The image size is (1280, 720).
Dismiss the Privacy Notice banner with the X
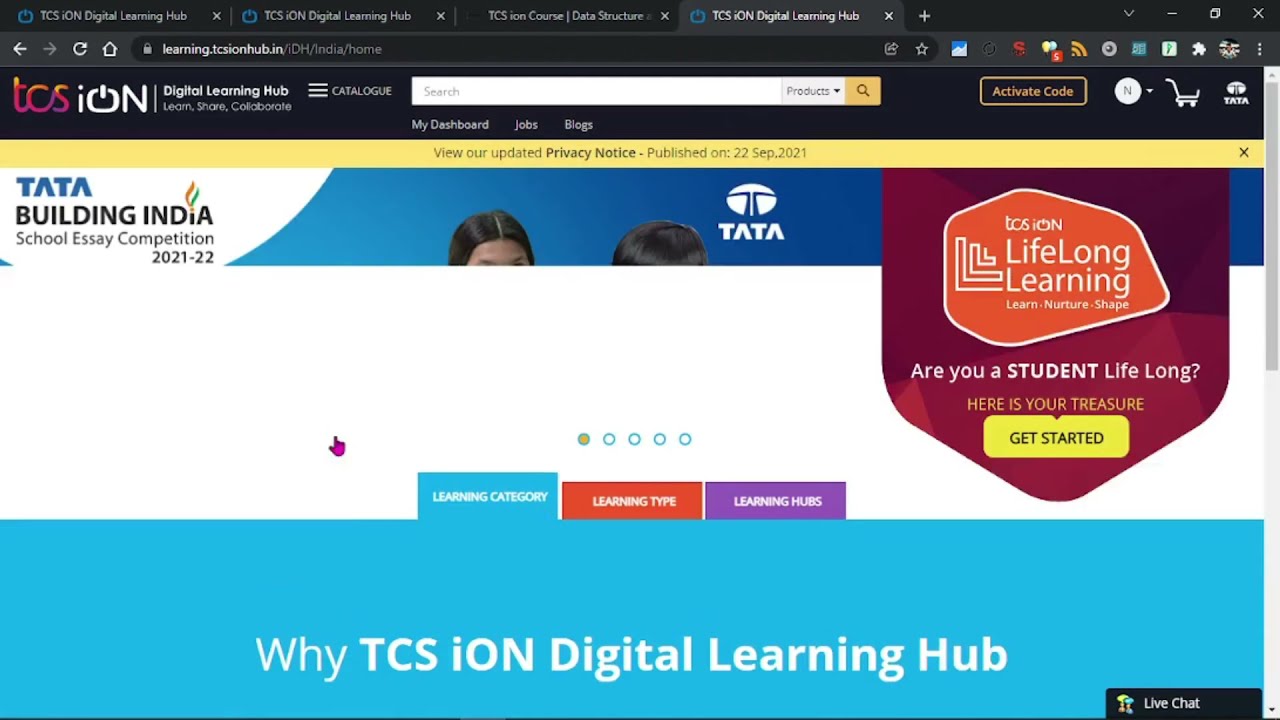[x=1244, y=152]
